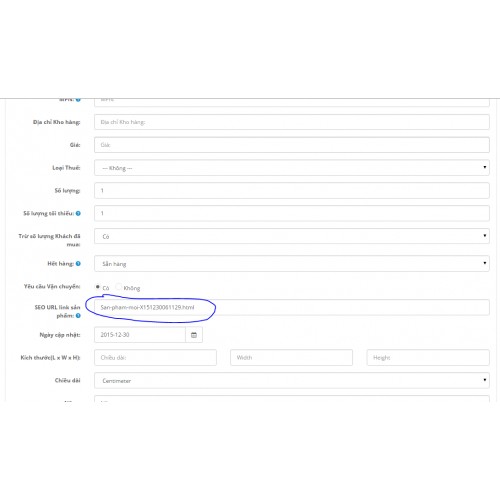Image resolution: width=500 pixels, height=500 pixels.
Task: Select the Có radio option
Action: (98, 287)
